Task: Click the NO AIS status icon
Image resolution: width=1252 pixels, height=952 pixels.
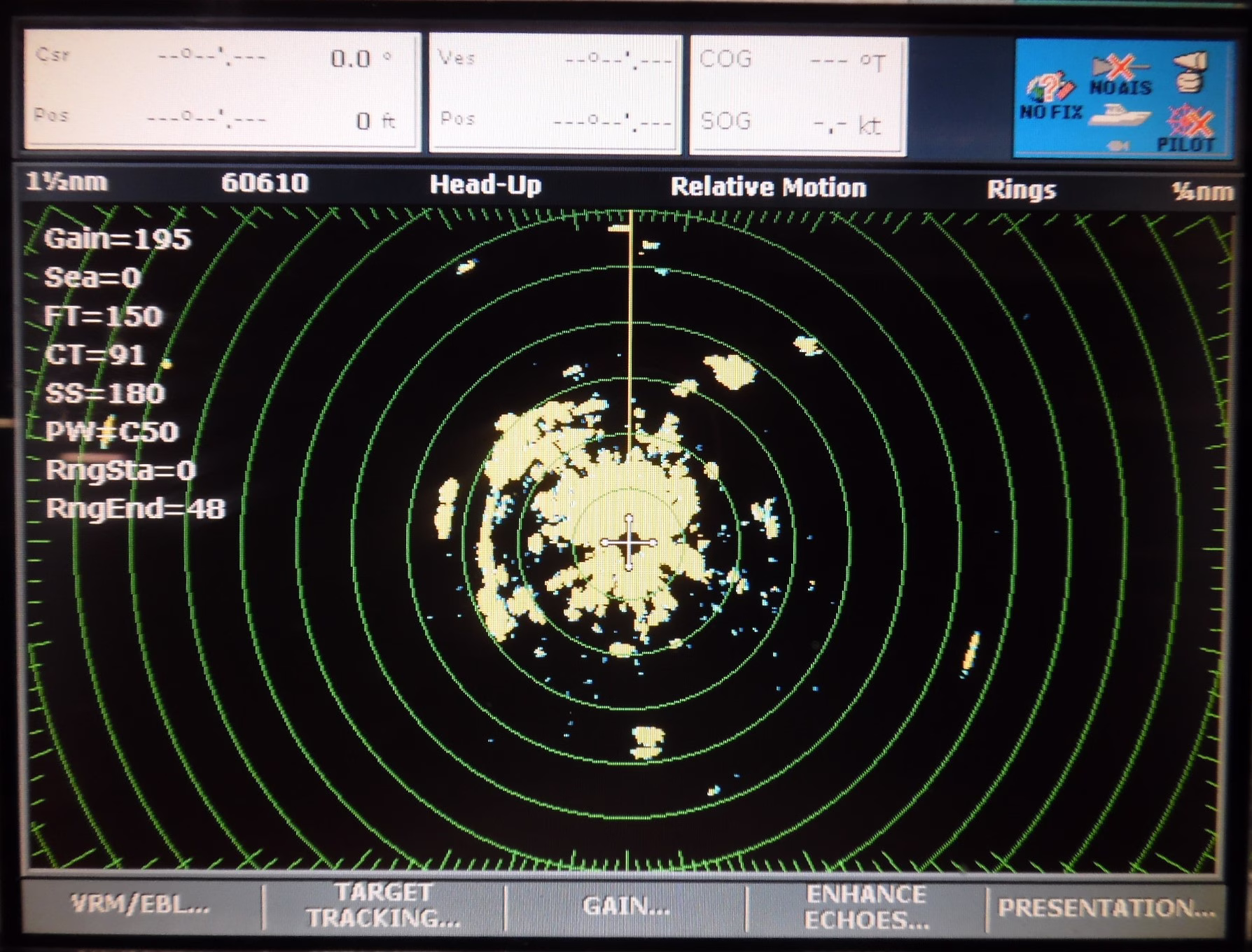Action: coord(1120,76)
